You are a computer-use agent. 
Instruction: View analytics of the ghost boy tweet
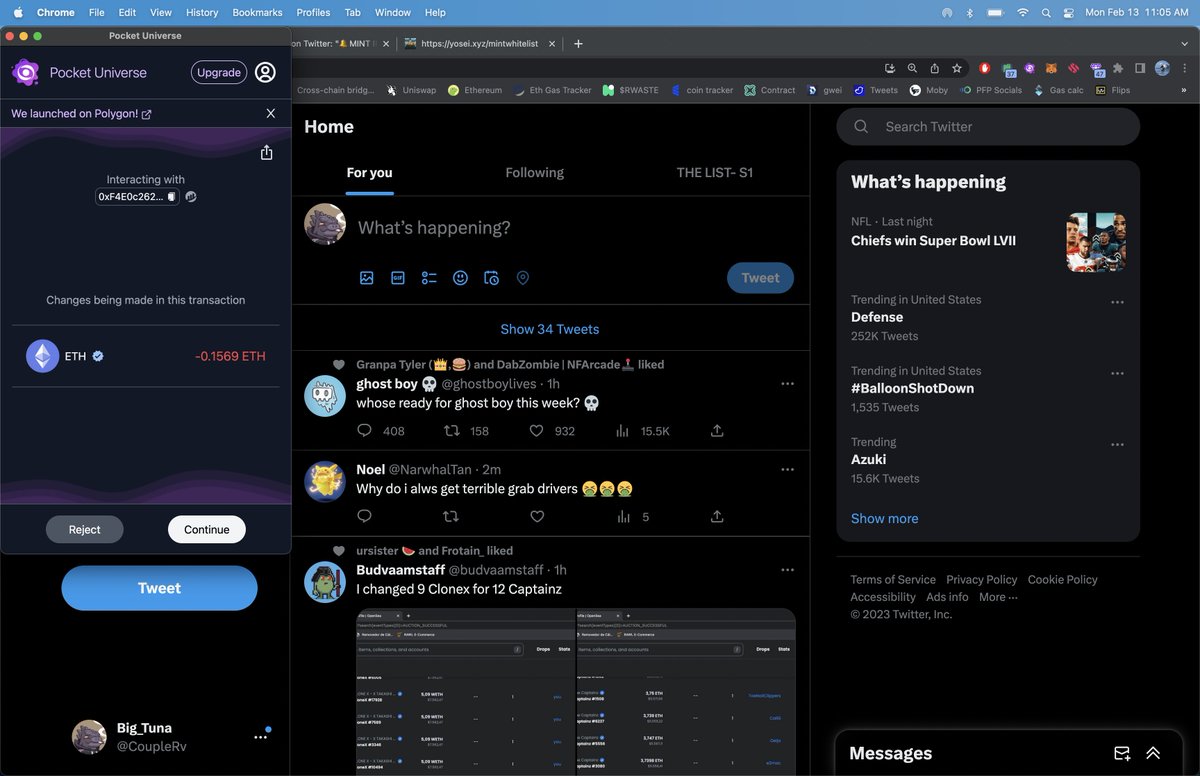tap(623, 431)
